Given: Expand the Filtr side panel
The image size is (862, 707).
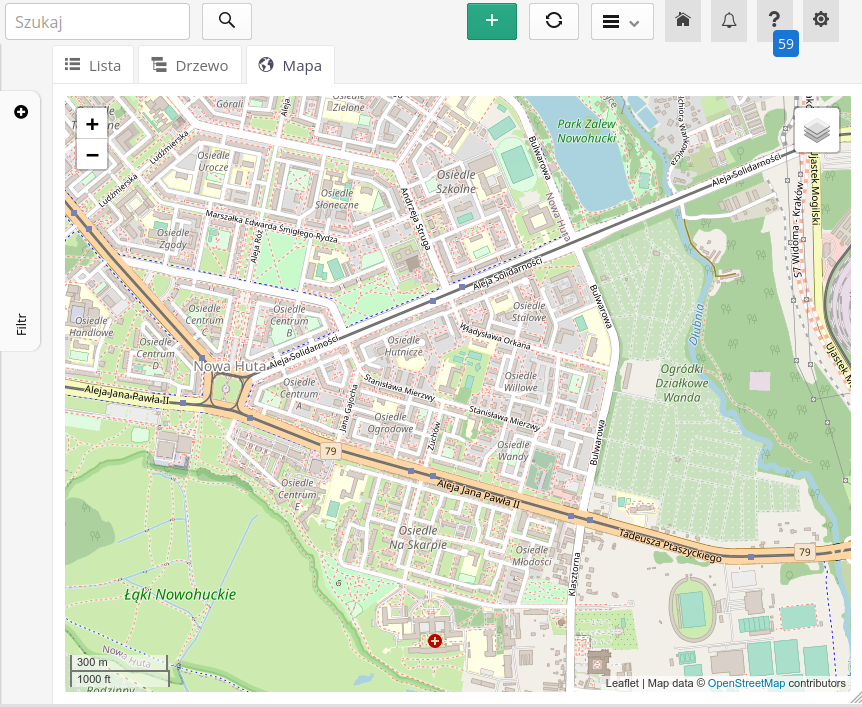Looking at the screenshot, I should tap(21, 112).
